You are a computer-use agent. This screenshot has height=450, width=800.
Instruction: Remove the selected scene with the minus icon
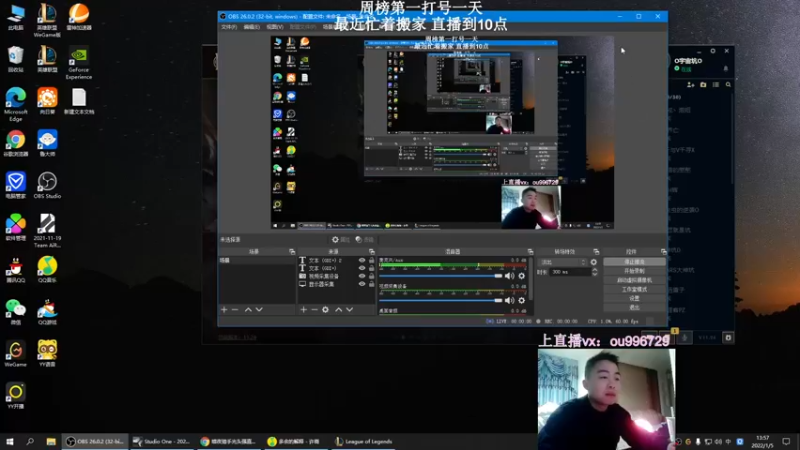[x=235, y=310]
